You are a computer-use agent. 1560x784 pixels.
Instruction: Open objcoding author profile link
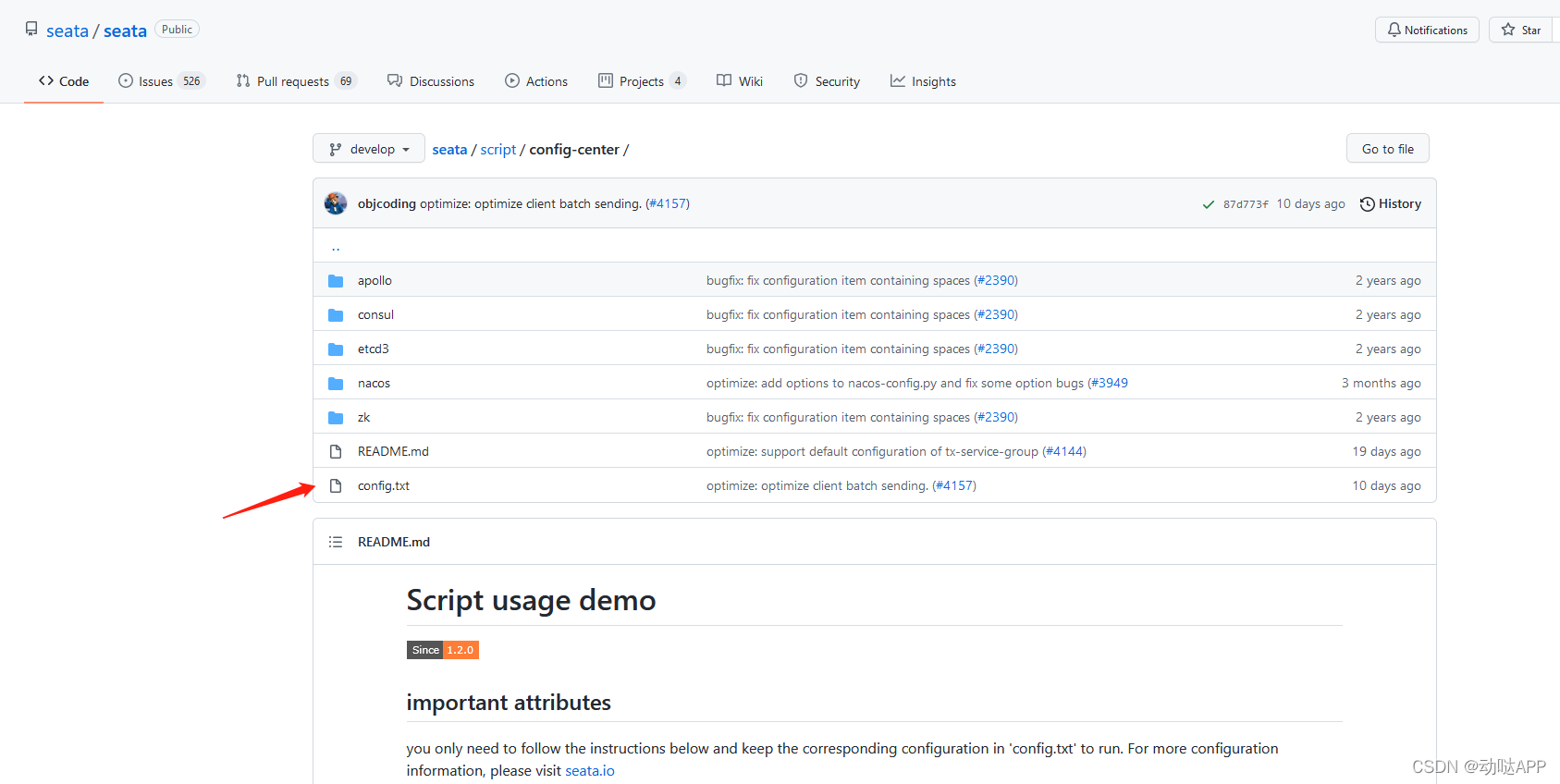click(387, 203)
